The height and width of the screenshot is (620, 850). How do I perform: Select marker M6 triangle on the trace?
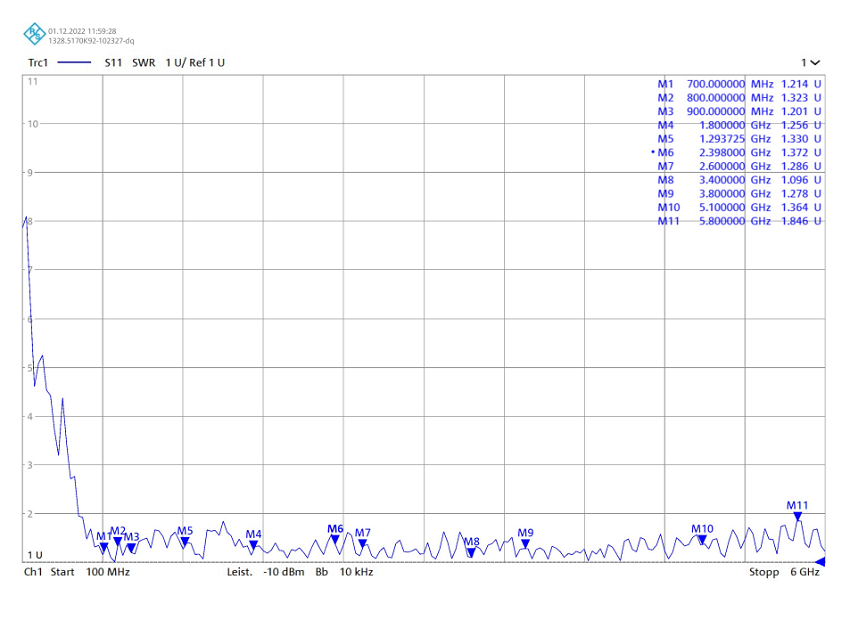[335, 539]
